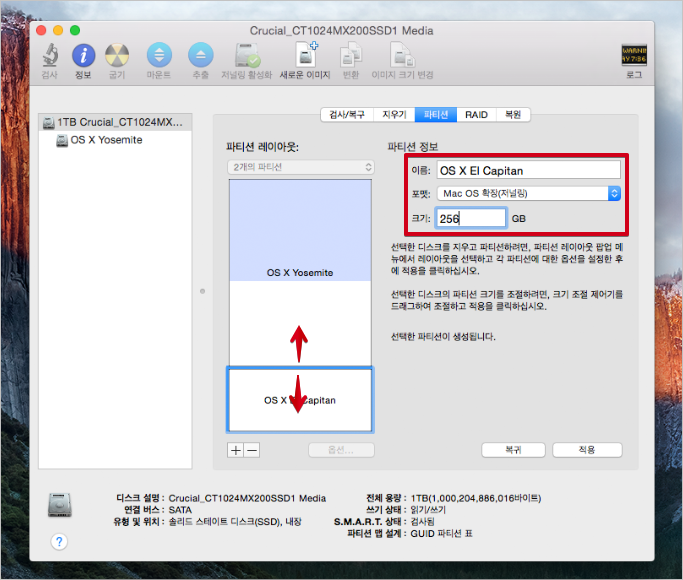The width and height of the screenshot is (683, 580).
Task: Click the 추출 (Eject) toolbar icon
Action: pyautogui.click(x=200, y=55)
